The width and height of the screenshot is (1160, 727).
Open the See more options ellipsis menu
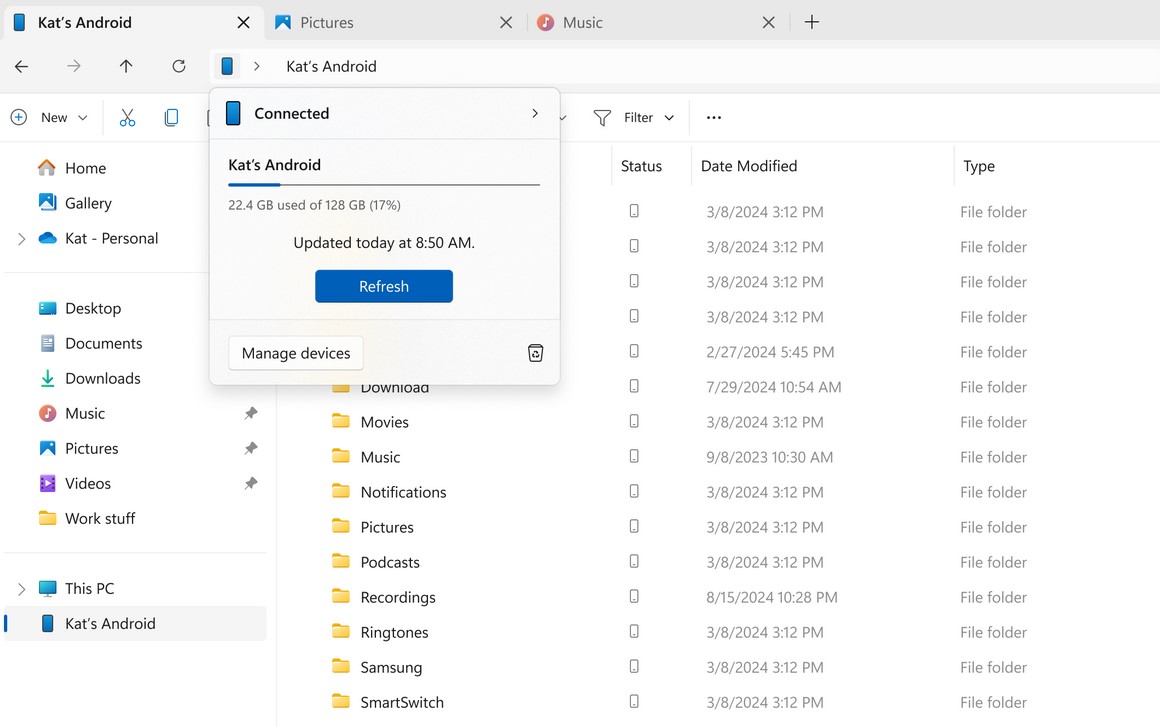point(713,118)
